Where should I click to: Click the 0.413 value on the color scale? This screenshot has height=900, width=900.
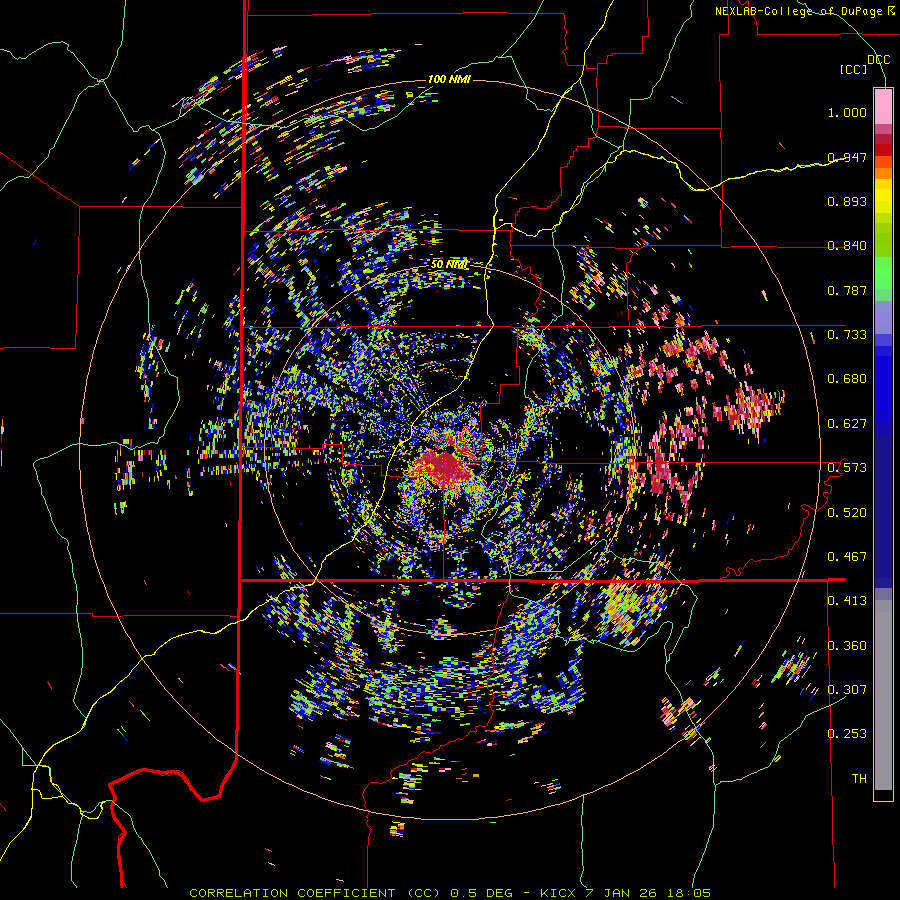tap(847, 601)
